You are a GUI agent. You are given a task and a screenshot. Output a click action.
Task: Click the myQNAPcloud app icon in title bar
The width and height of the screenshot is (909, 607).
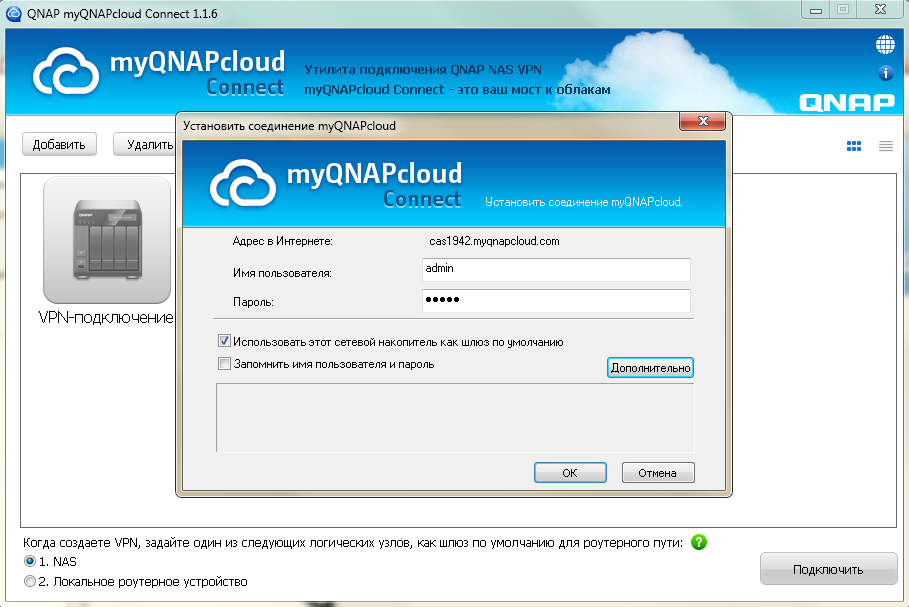tap(13, 13)
